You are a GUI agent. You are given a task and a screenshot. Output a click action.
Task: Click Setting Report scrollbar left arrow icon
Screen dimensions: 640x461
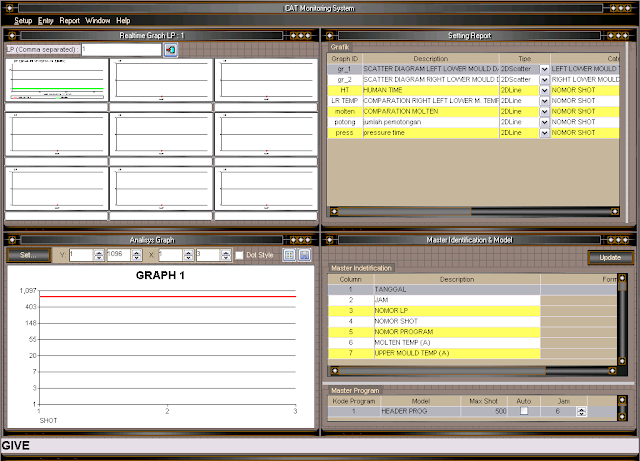pos(334,211)
